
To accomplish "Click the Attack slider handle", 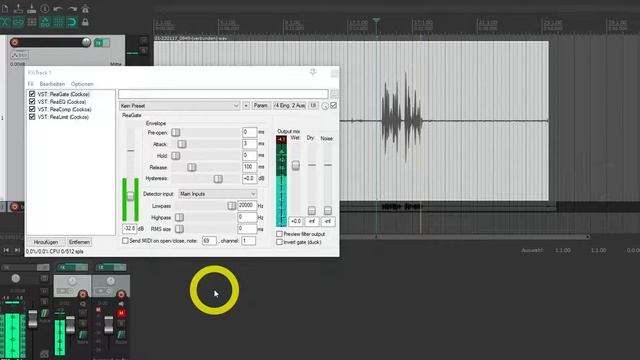I will pyautogui.click(x=182, y=144).
